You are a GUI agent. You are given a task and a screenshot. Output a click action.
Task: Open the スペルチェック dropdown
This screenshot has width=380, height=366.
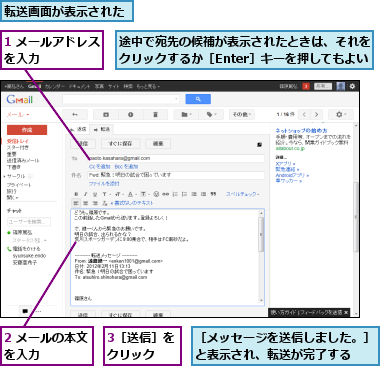242,194
